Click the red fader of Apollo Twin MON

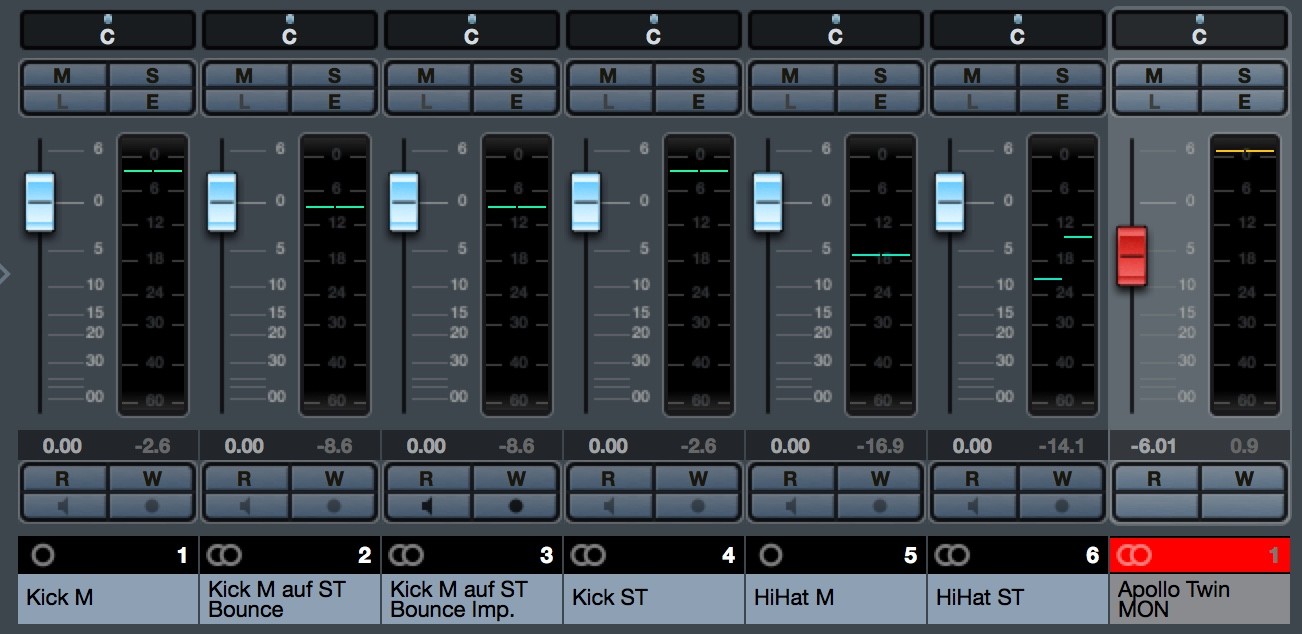pos(1132,256)
